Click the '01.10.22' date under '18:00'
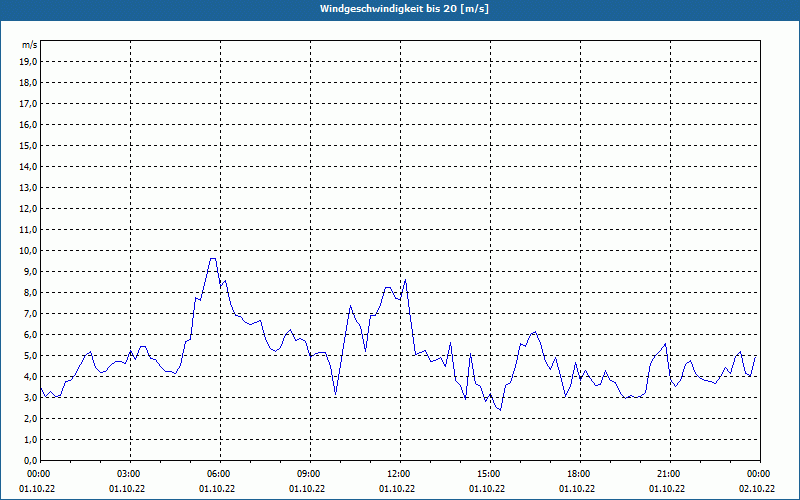This screenshot has height=500, width=800. [577, 489]
